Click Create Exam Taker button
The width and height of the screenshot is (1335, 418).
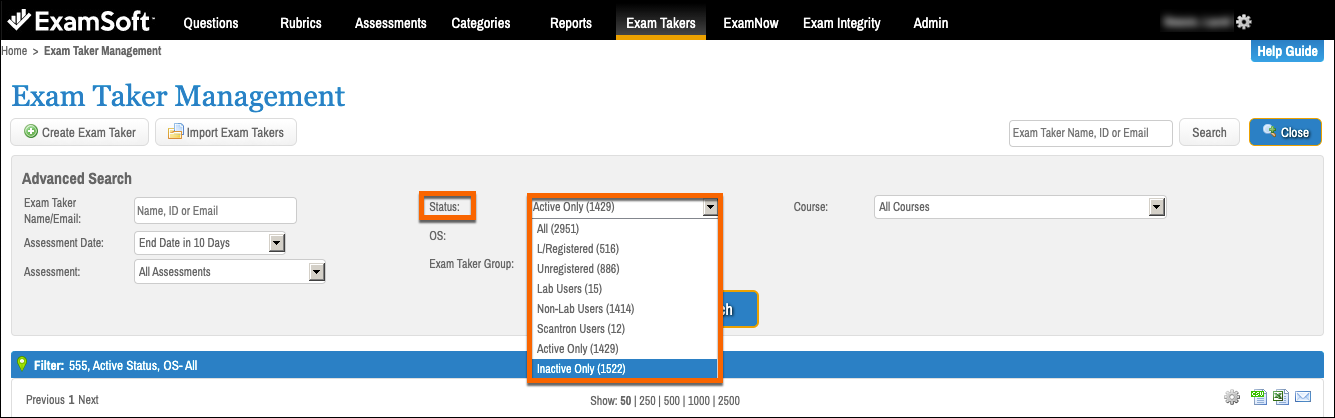pos(80,132)
